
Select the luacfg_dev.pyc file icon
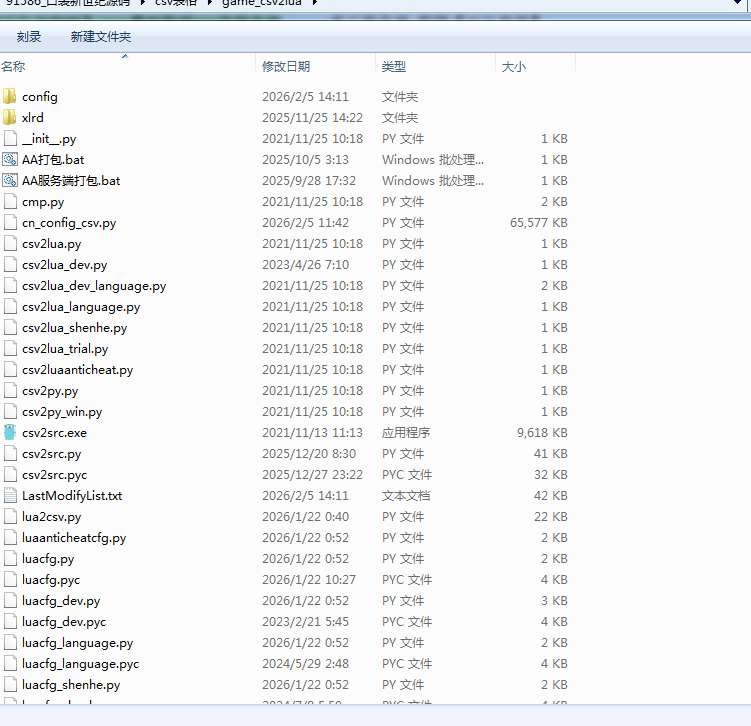(10, 622)
